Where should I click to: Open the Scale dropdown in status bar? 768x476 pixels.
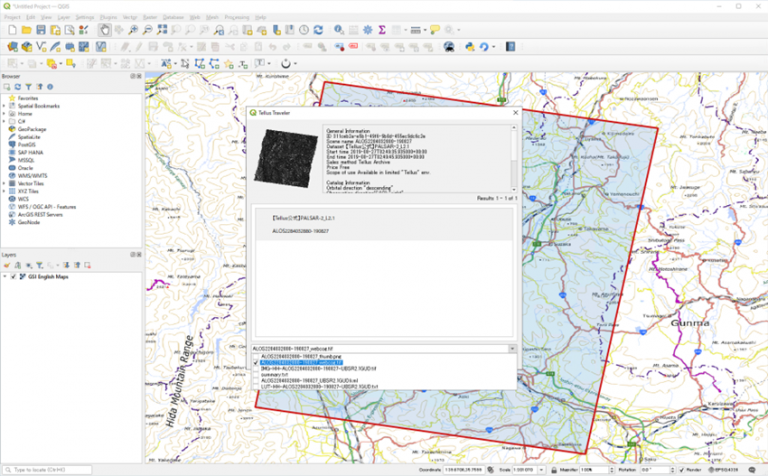(x=541, y=470)
